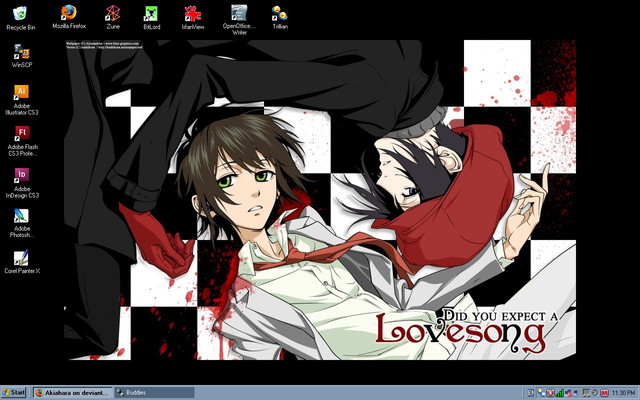Click the green signal strength tray icon
The width and height of the screenshot is (640, 400).
(560, 393)
